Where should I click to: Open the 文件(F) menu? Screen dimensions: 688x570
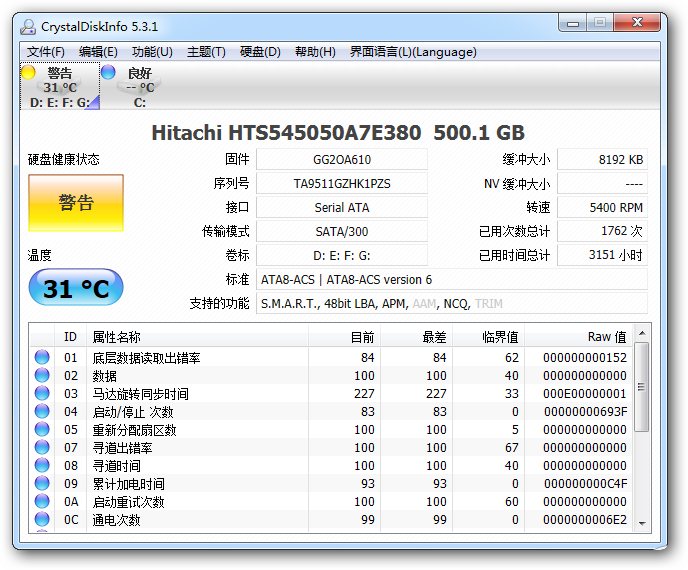46,52
